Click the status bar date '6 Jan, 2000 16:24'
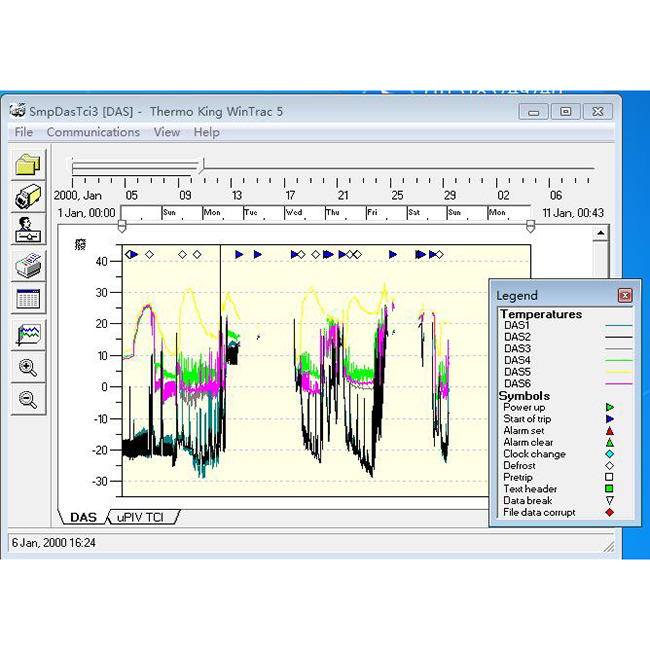Image resolution: width=650 pixels, height=650 pixels. point(53,543)
